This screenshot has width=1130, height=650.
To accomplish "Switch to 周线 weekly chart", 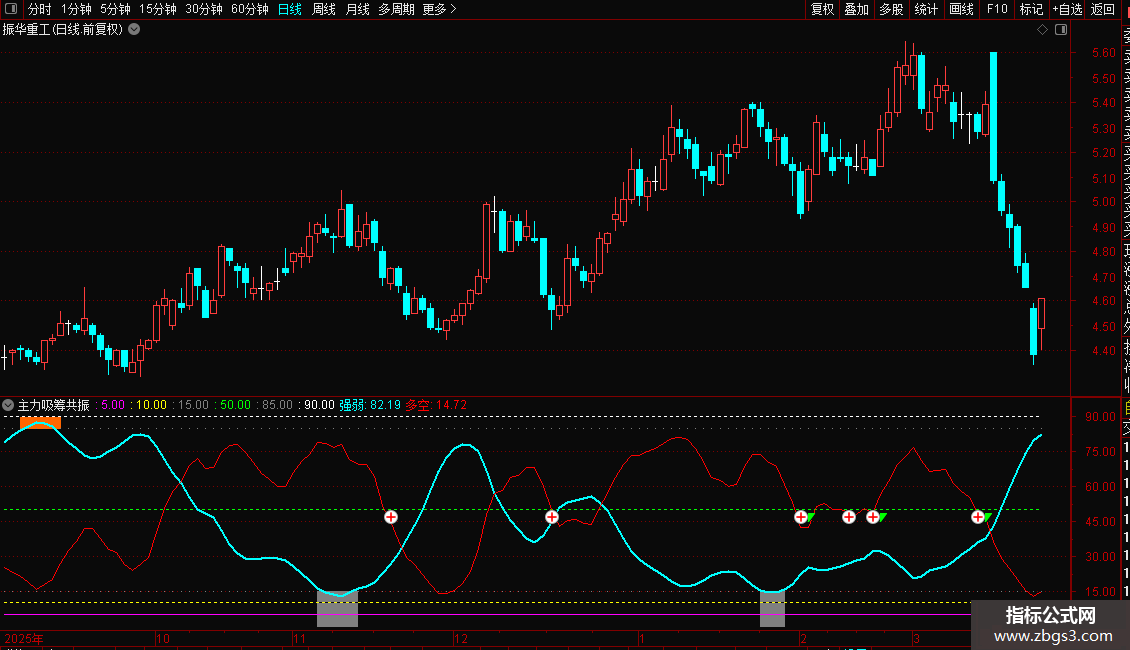I will click(324, 9).
